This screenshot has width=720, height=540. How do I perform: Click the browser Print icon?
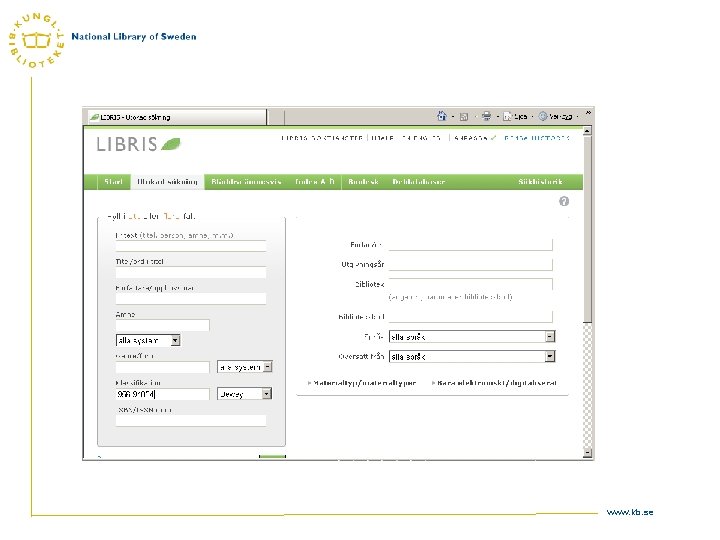click(x=486, y=116)
